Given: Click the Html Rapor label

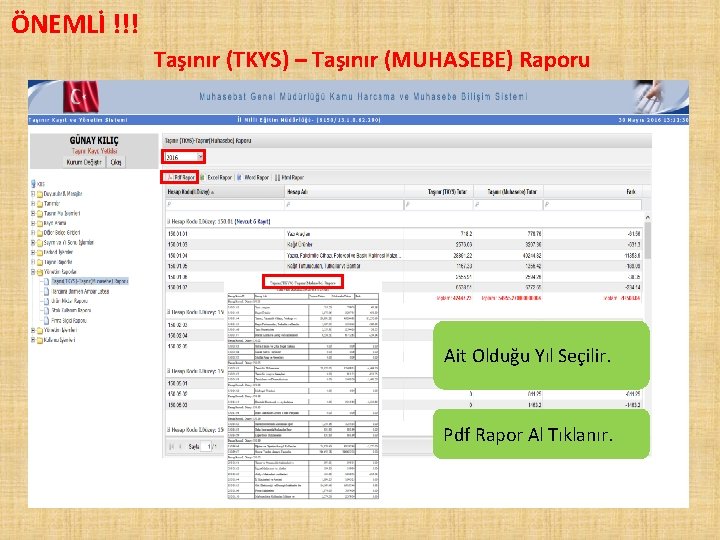Looking at the screenshot, I should tap(292, 177).
